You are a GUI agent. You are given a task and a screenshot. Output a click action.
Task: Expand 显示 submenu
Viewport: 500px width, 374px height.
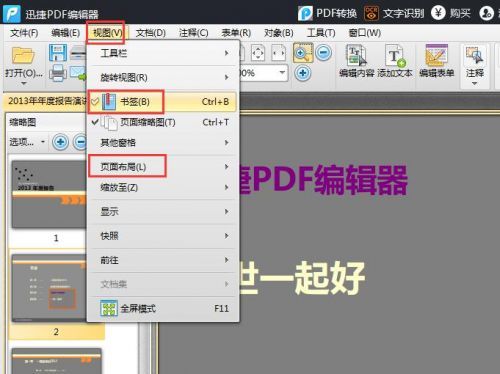tap(163, 211)
